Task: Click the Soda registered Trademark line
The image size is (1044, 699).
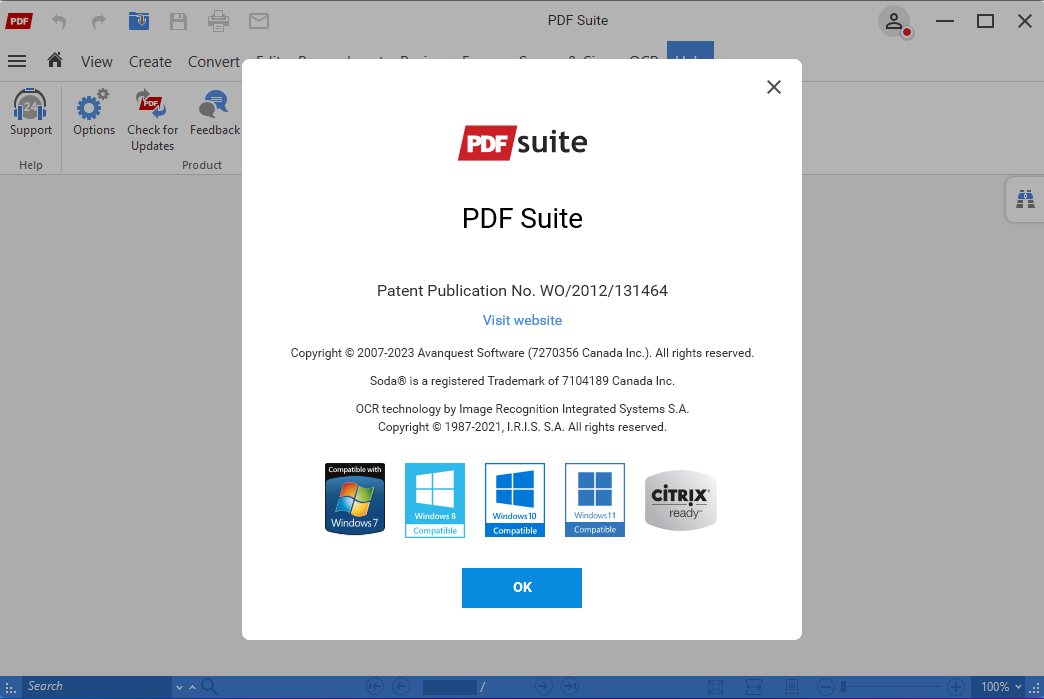Action: point(522,381)
